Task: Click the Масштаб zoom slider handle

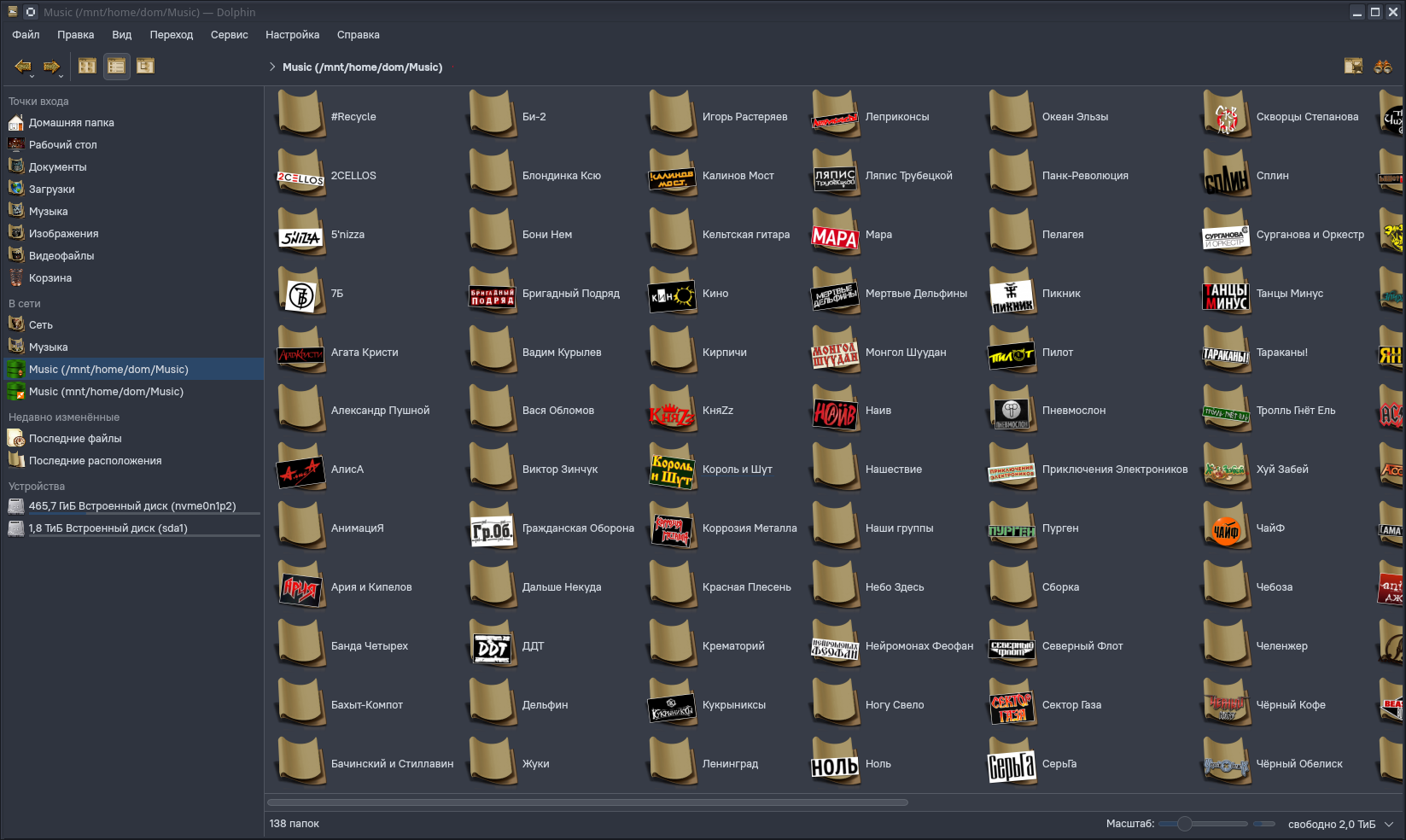Action: pos(1184,824)
